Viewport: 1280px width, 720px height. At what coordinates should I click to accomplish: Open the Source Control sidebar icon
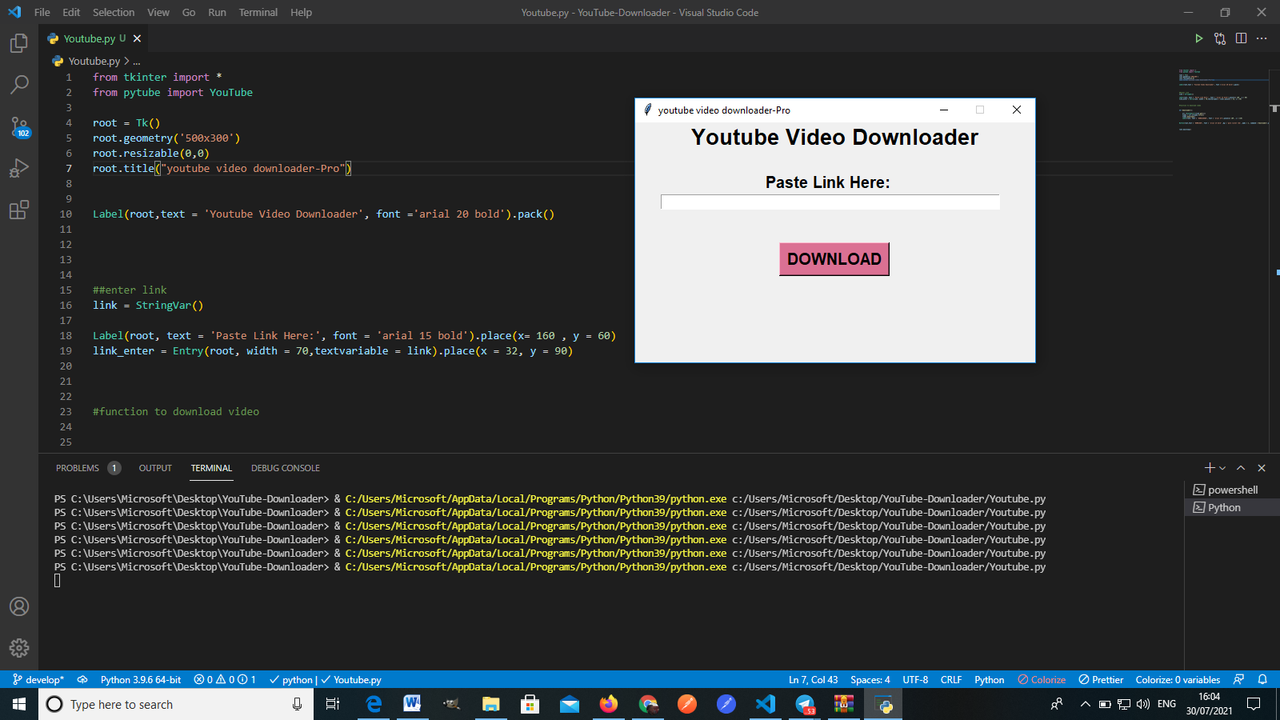(18, 129)
